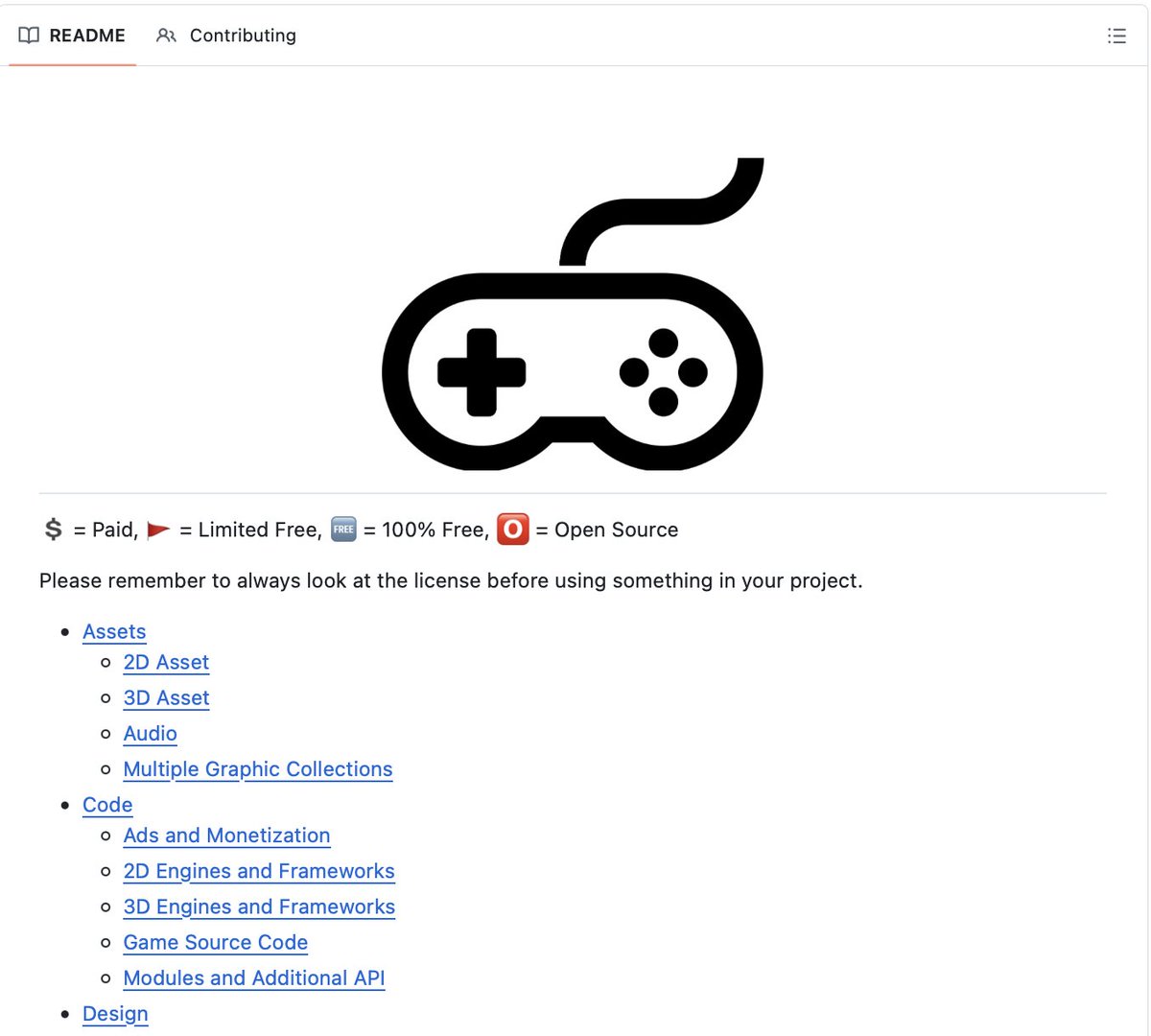
Task: Go to Ads and Monetization section
Action: click(x=226, y=836)
